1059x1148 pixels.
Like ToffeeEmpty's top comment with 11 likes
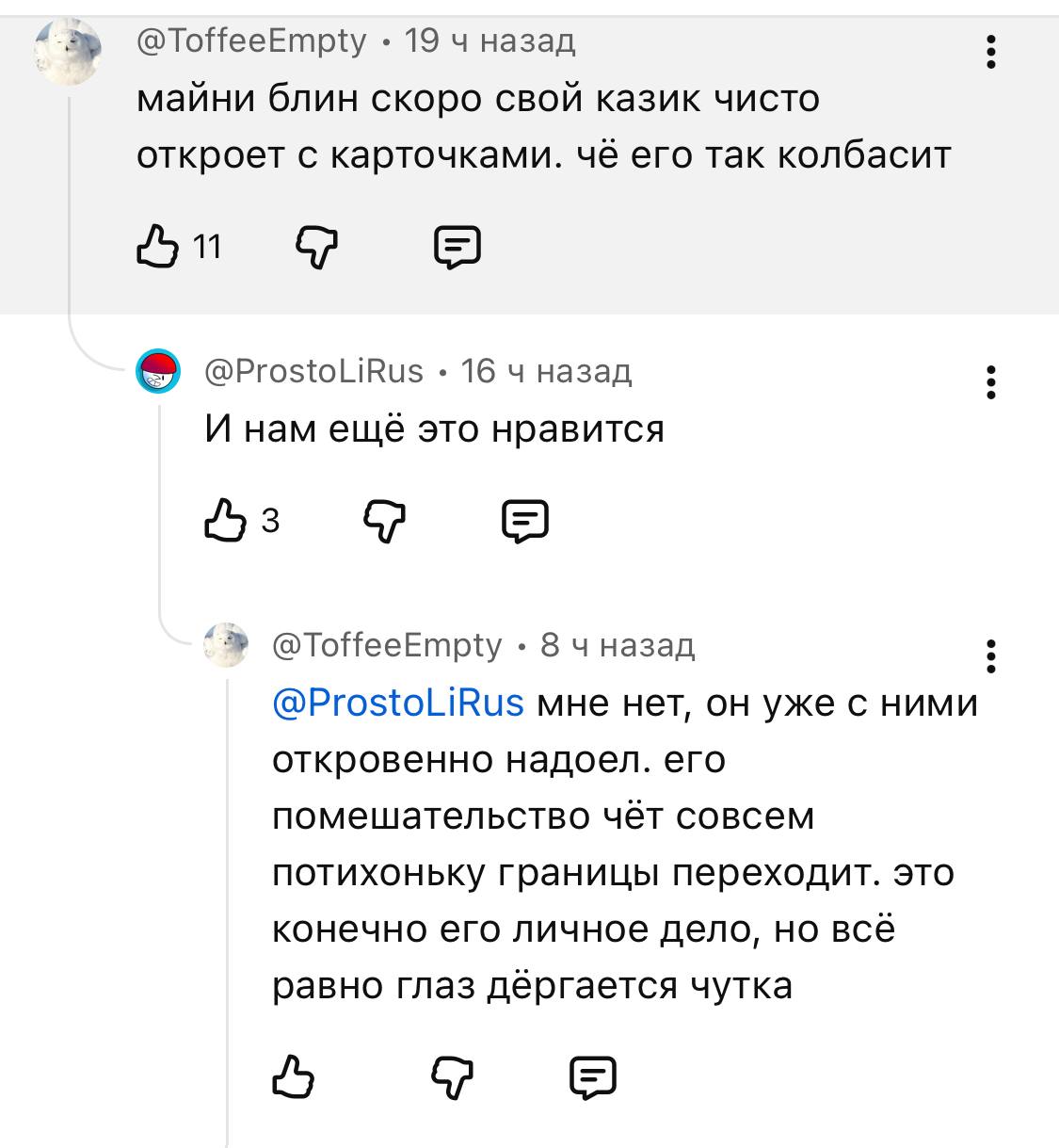coord(157,247)
